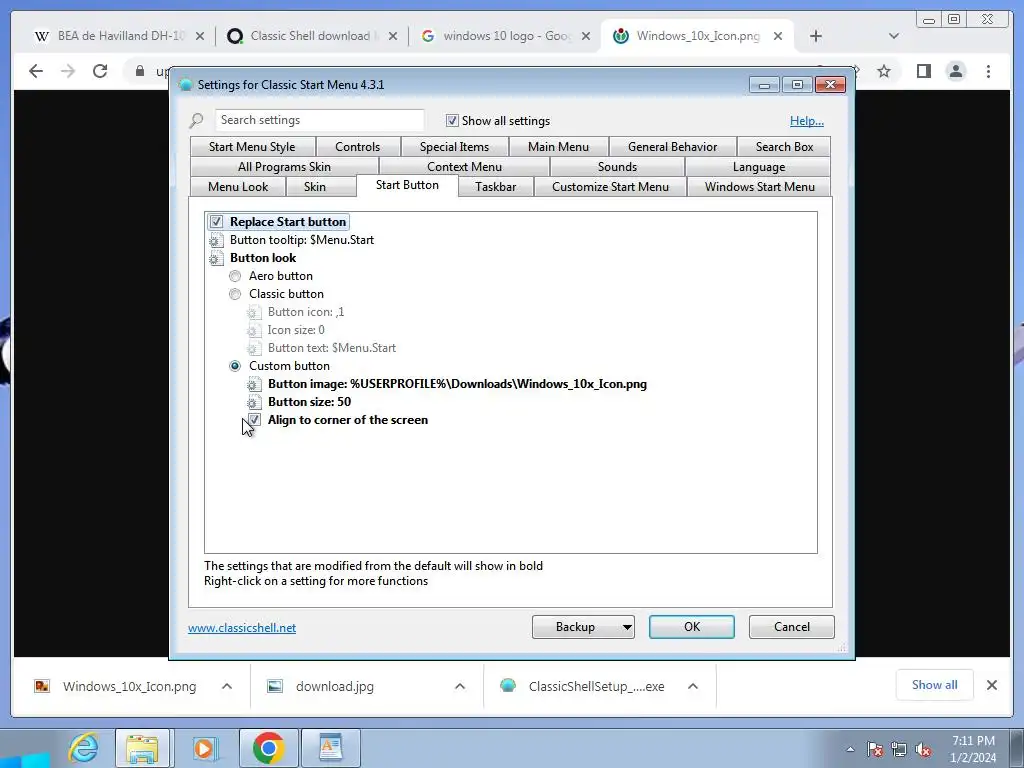Screen dimensions: 1024x768
Task: Click the Chrome icon in the taskbar
Action: tap(268, 748)
